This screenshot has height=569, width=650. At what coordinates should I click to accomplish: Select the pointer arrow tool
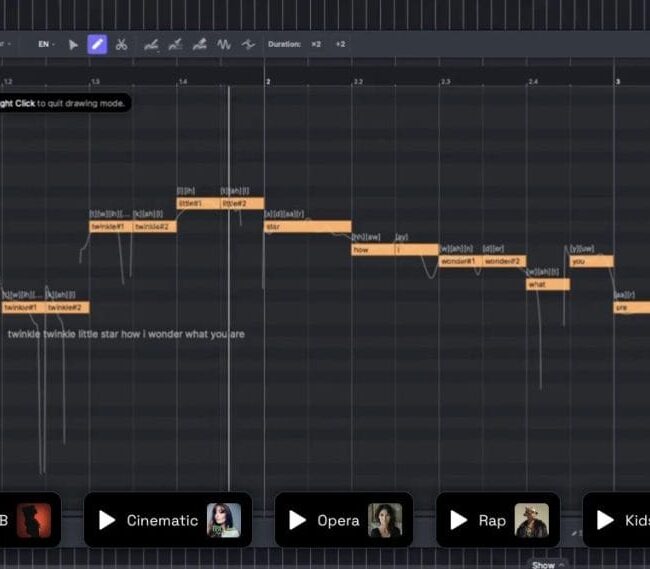[x=73, y=44]
